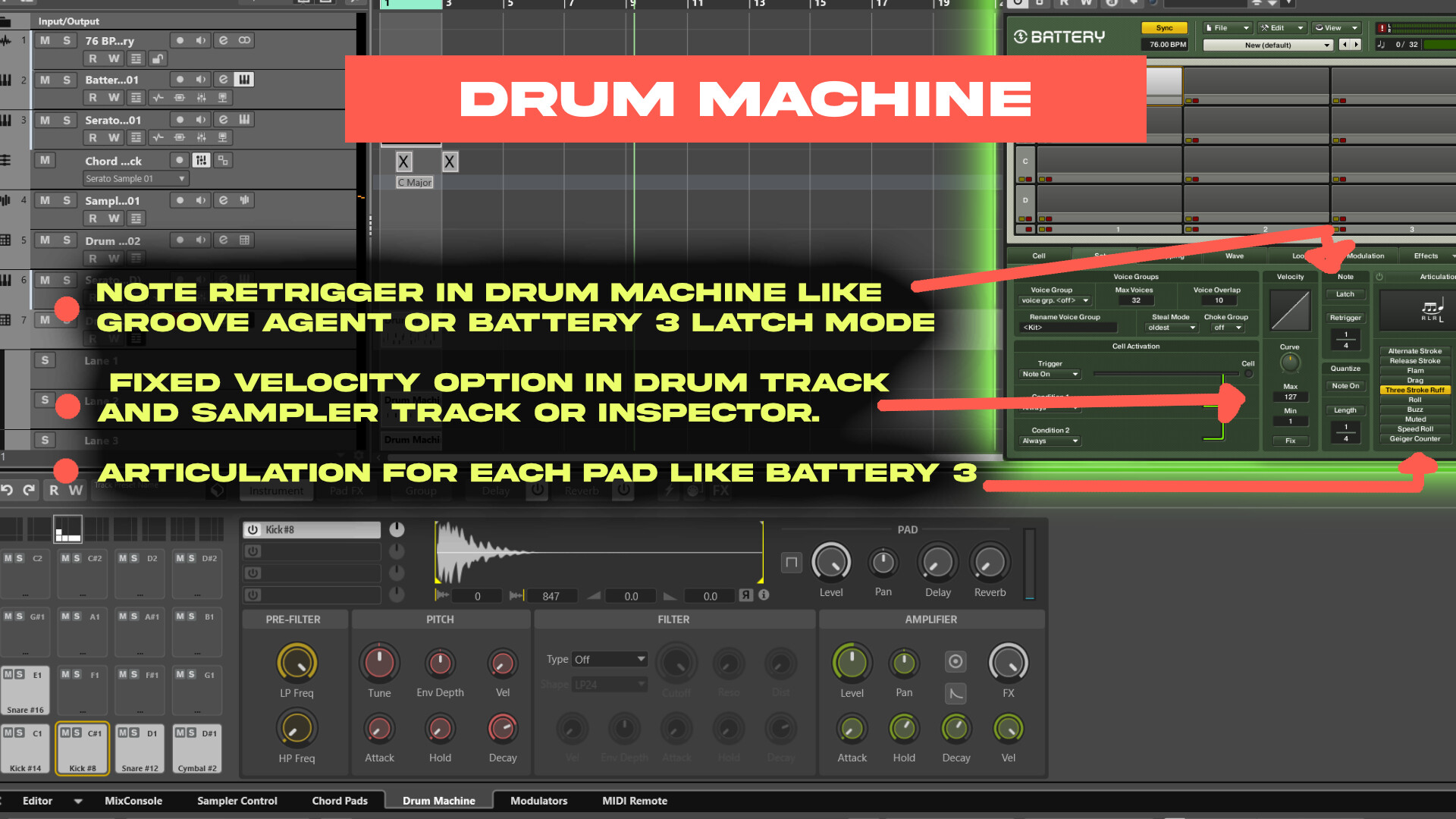Open the MixConsole tab
The width and height of the screenshot is (1456, 819).
[x=133, y=801]
